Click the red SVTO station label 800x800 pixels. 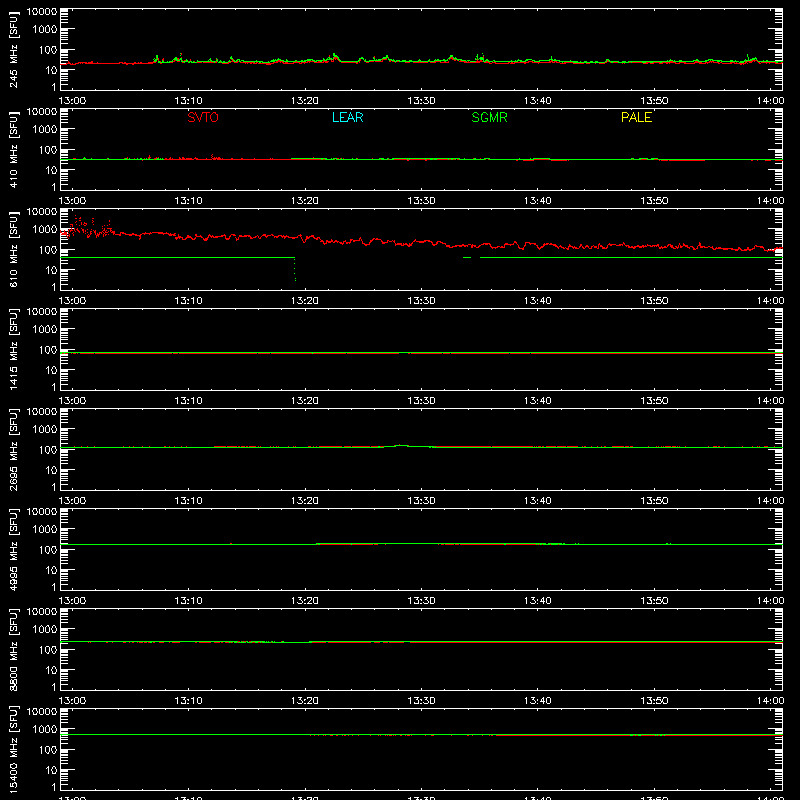pyautogui.click(x=203, y=117)
